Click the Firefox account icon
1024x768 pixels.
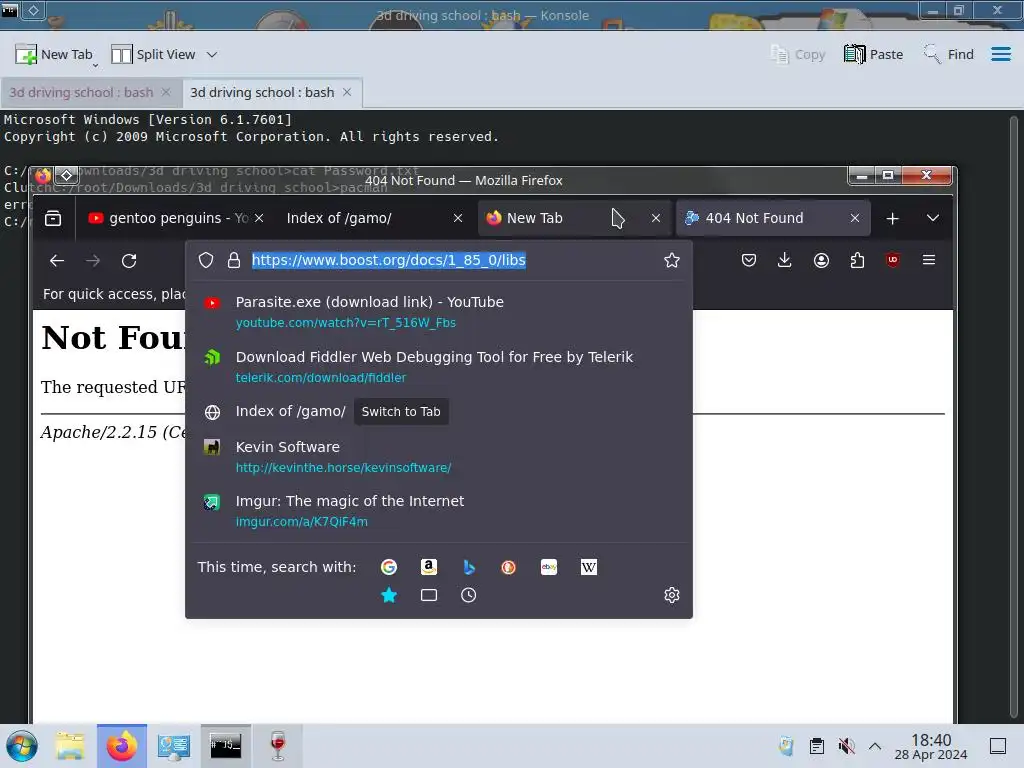[x=822, y=261]
